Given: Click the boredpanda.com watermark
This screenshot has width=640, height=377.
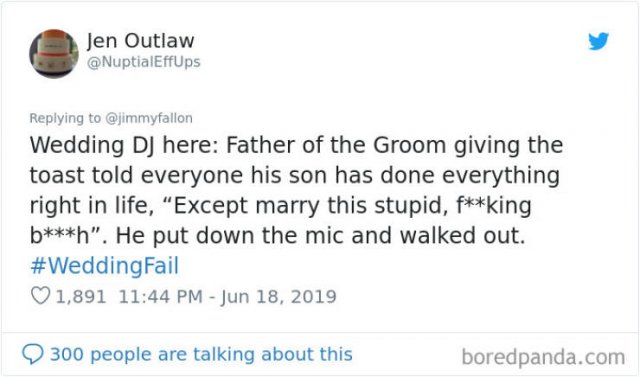Looking at the screenshot, I should point(543,357).
